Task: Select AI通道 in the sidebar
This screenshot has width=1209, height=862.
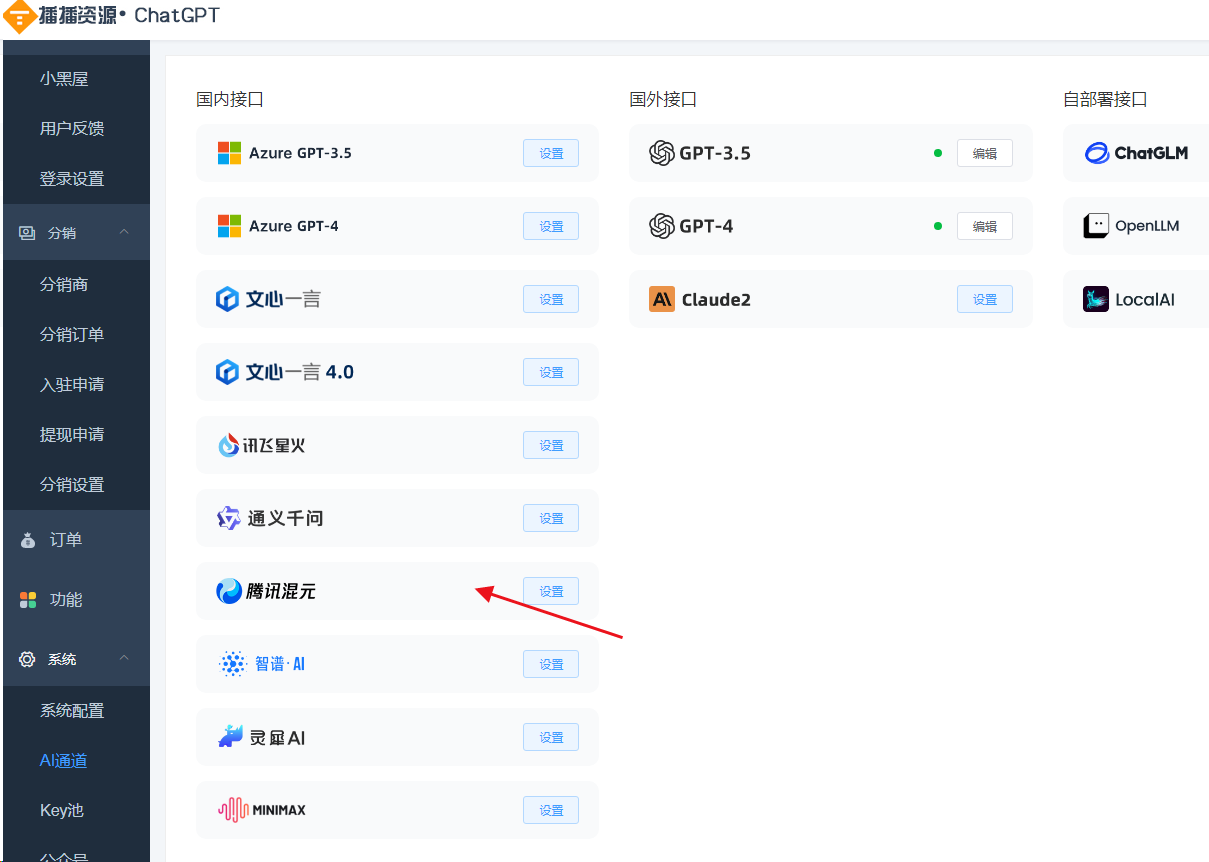Action: click(63, 761)
